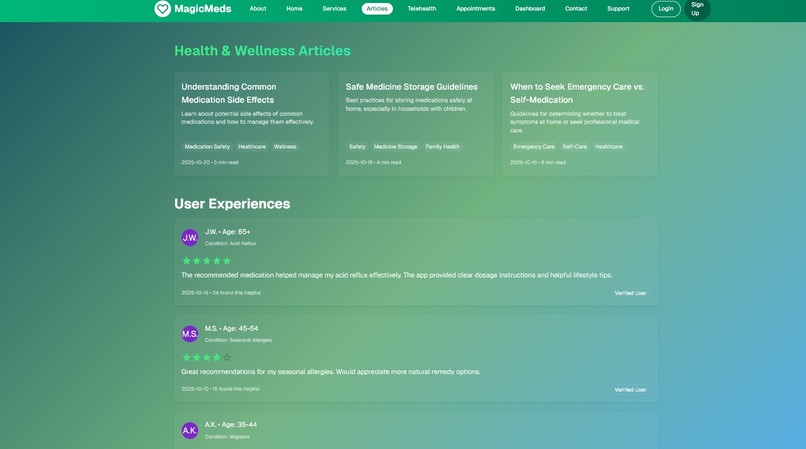This screenshot has height=449, width=806.
Task: Click the Safety tag
Action: (357, 147)
